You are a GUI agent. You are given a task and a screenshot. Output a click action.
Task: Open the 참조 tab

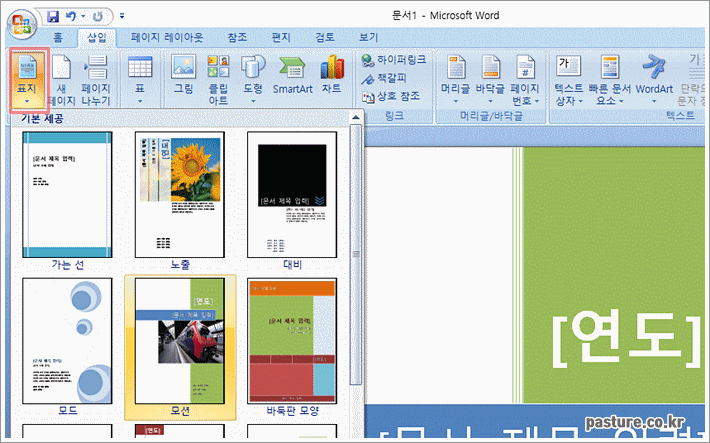237,38
